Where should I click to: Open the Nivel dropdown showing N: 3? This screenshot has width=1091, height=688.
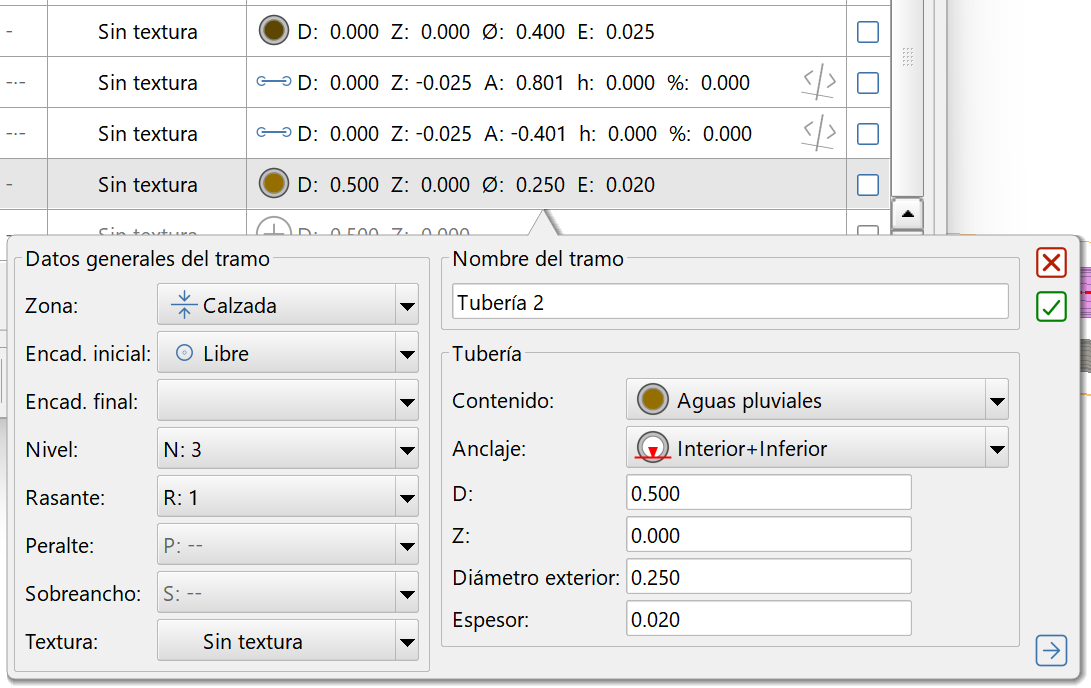287,450
